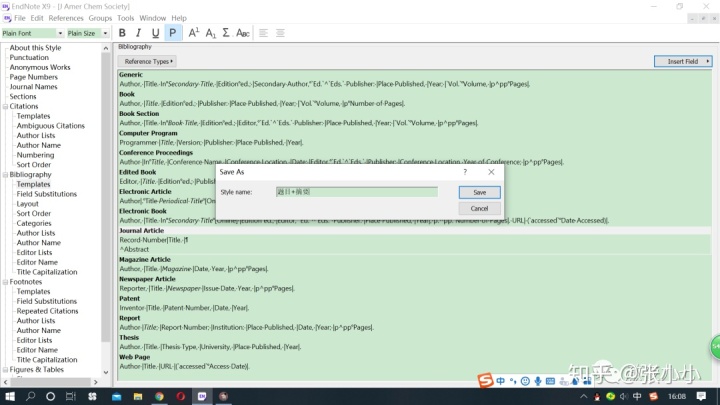
Task: Open File Explorer from taskbar
Action: tap(138, 396)
